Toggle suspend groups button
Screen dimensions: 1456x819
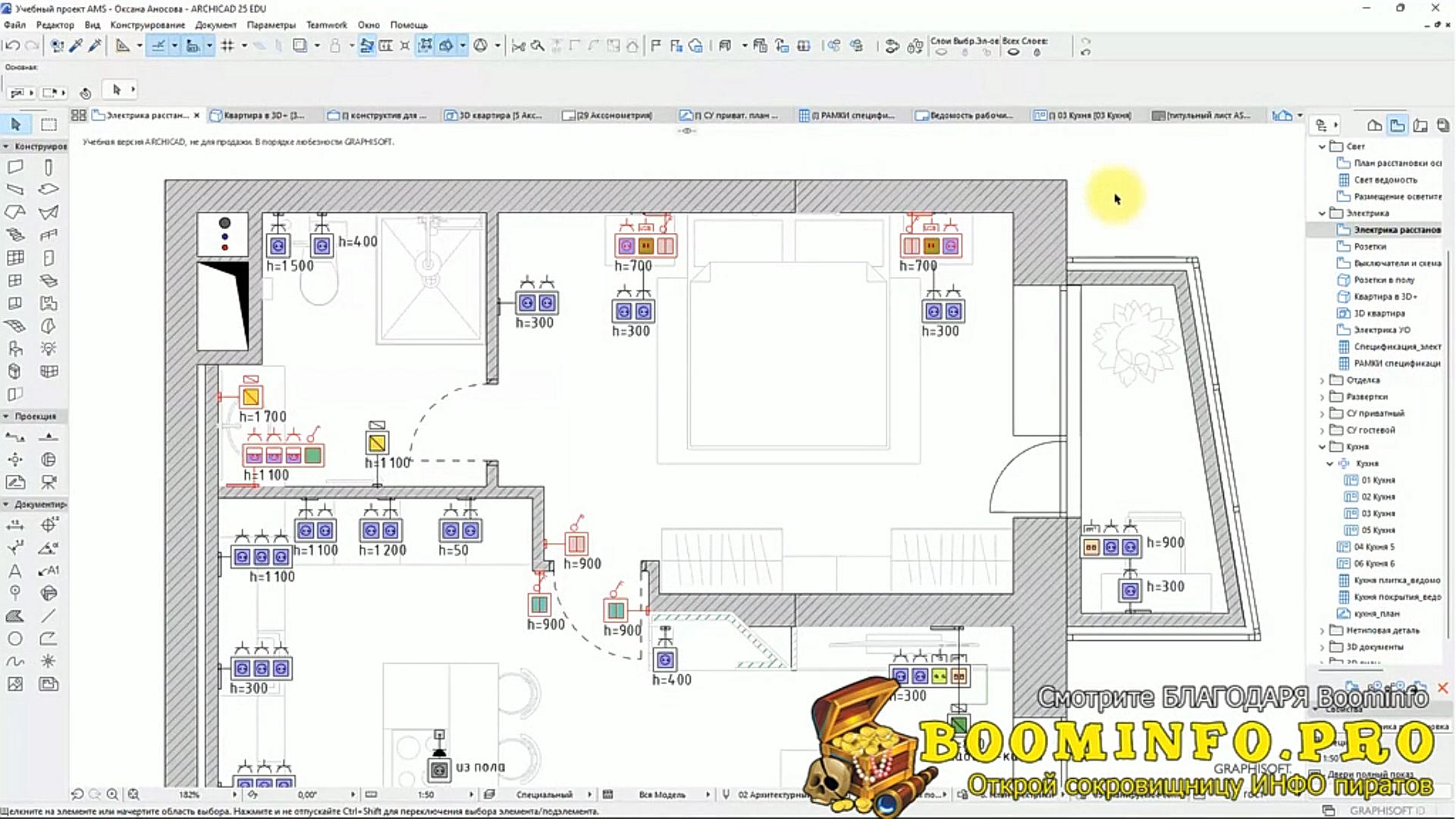tap(425, 46)
